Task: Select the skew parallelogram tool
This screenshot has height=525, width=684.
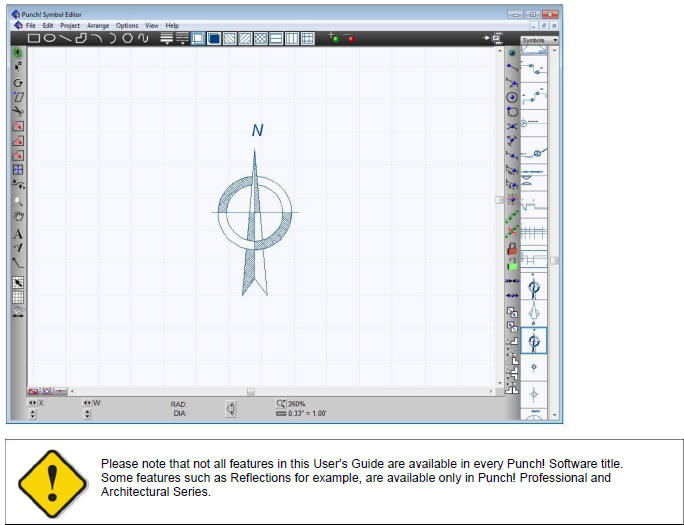Action: click(x=18, y=97)
